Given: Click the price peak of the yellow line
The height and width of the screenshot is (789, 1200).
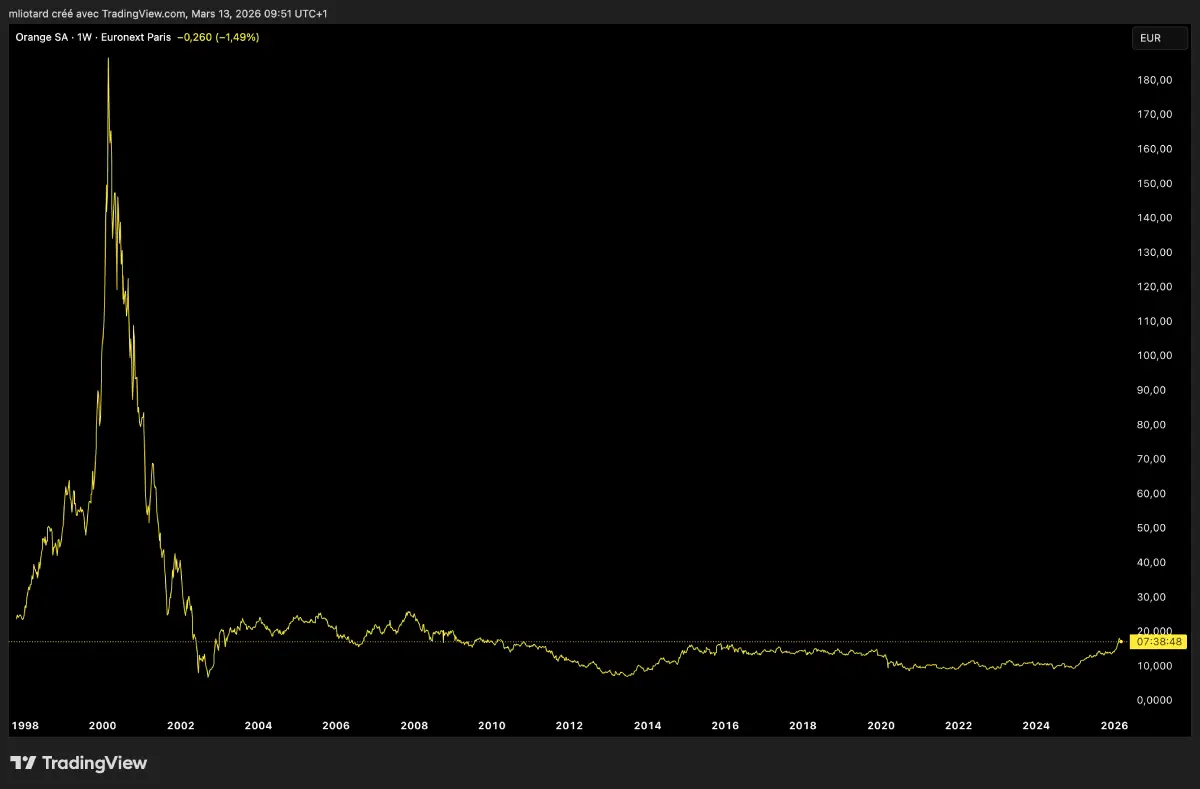Looking at the screenshot, I should 108,59.
